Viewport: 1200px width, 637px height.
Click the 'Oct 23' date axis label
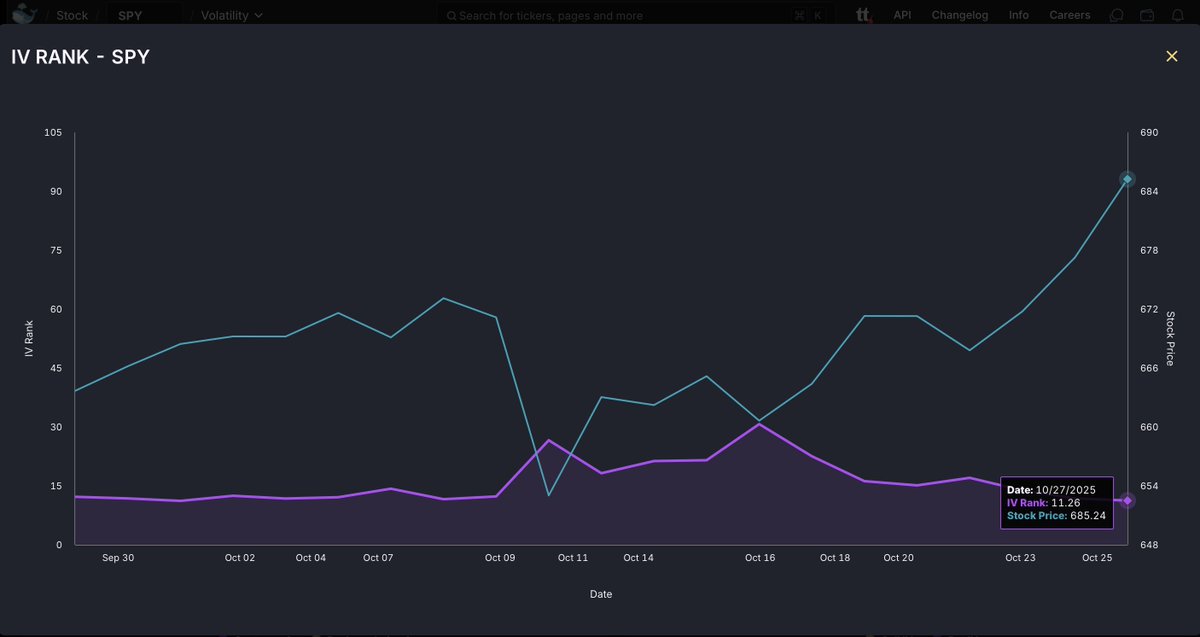pyautogui.click(x=1020, y=558)
